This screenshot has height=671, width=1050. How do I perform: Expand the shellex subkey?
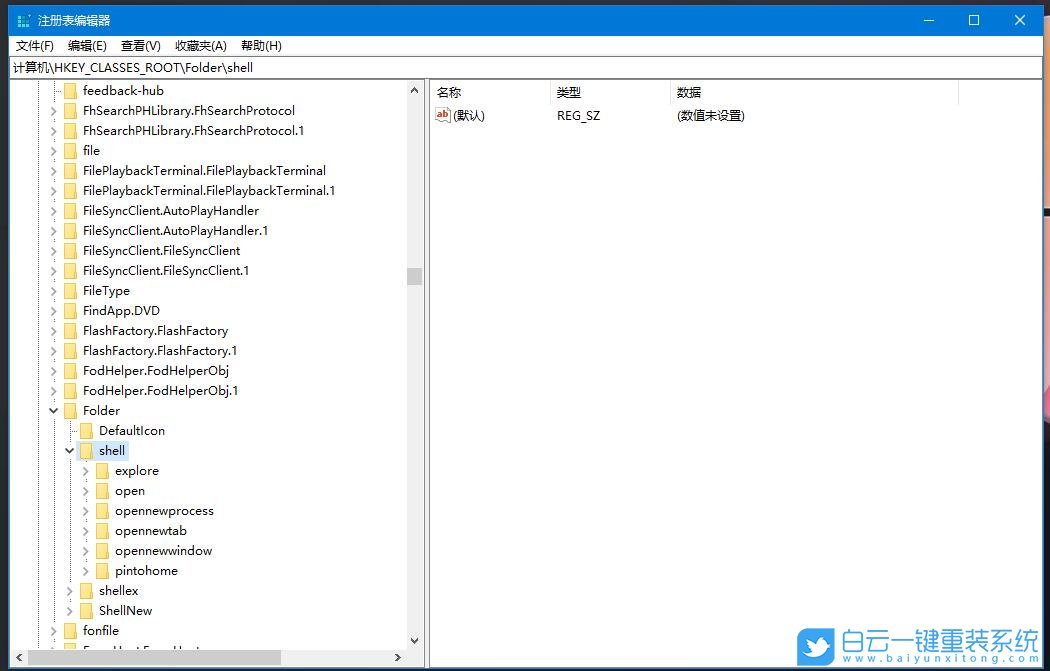pyautogui.click(x=69, y=590)
